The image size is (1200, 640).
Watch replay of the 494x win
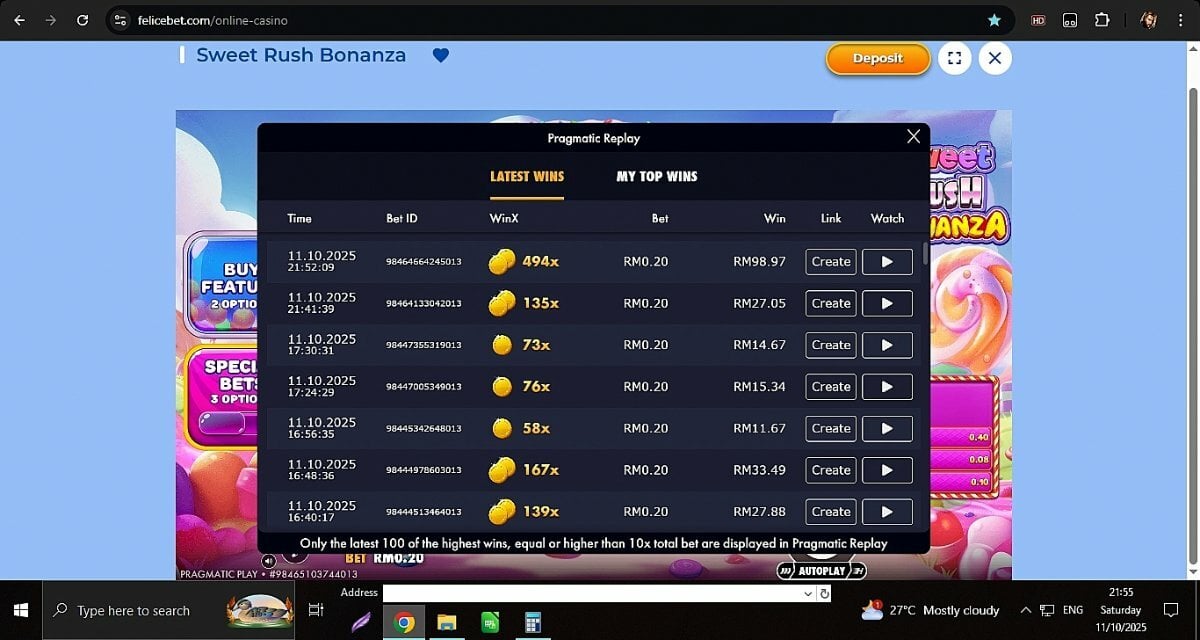click(x=886, y=262)
